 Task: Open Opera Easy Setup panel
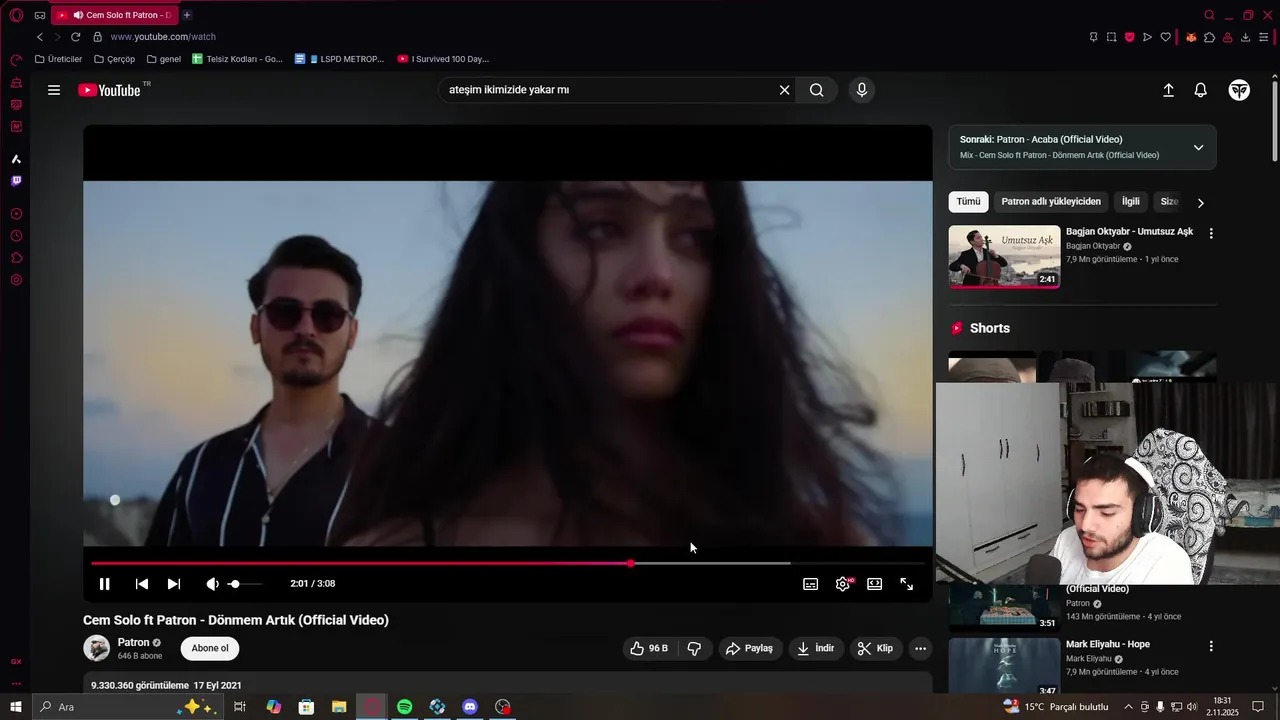[x=1264, y=37]
